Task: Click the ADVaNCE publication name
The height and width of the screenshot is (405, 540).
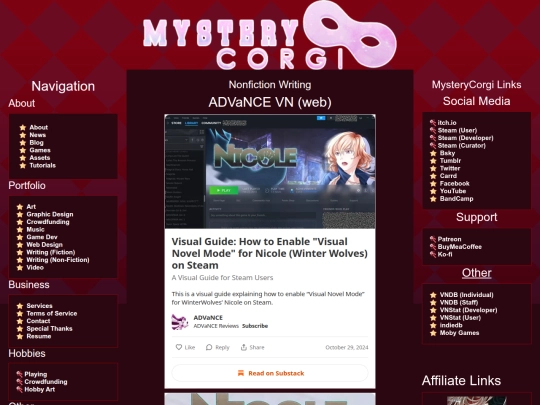Action: click(208, 318)
